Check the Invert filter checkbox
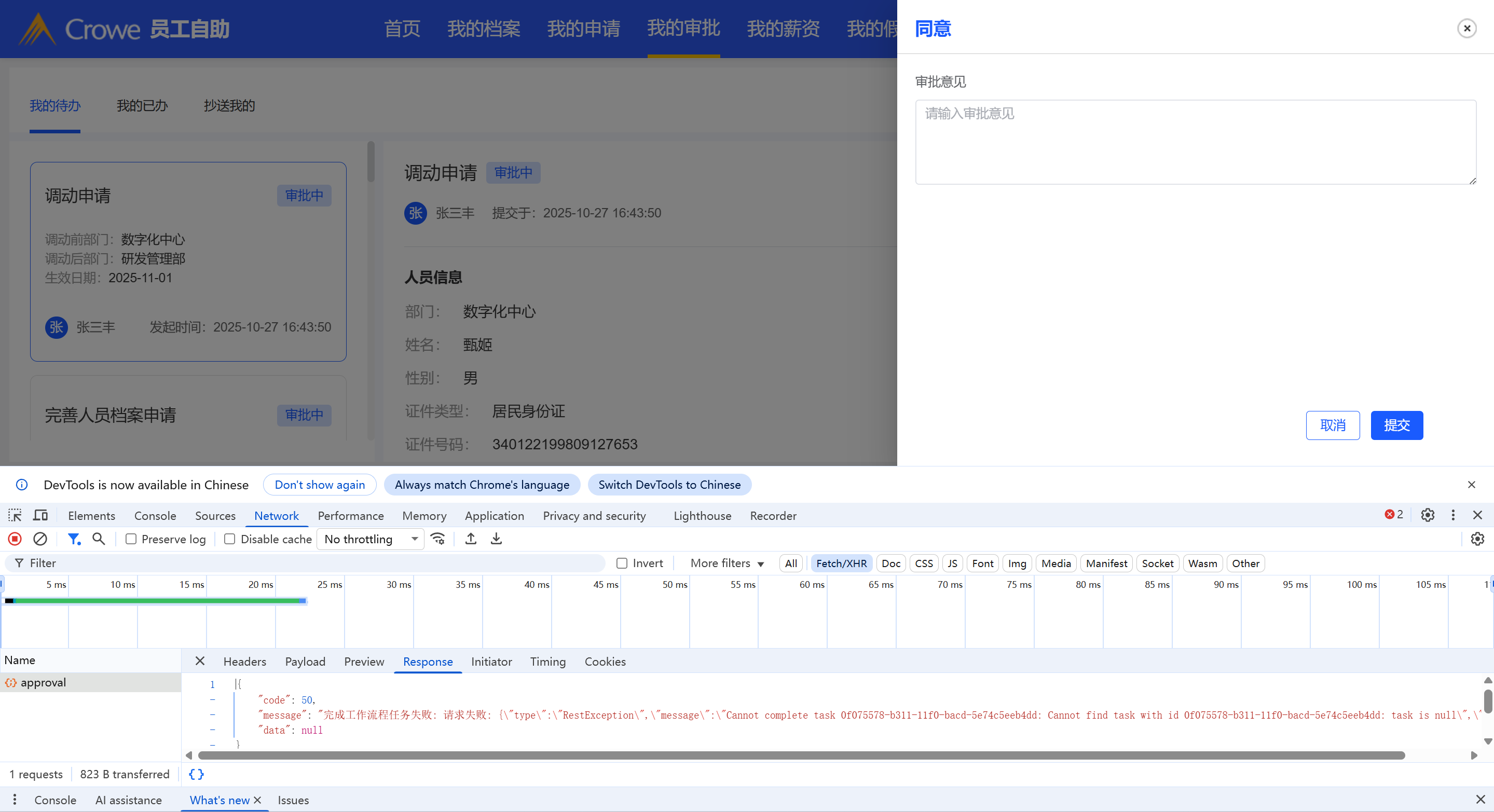The height and width of the screenshot is (812, 1494). 622,562
